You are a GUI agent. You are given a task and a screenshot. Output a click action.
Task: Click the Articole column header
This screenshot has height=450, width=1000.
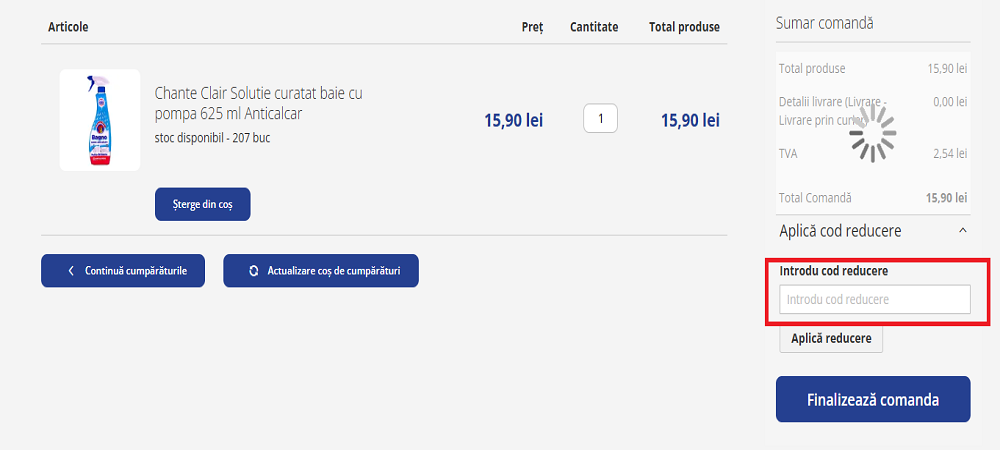pyautogui.click(x=68, y=27)
